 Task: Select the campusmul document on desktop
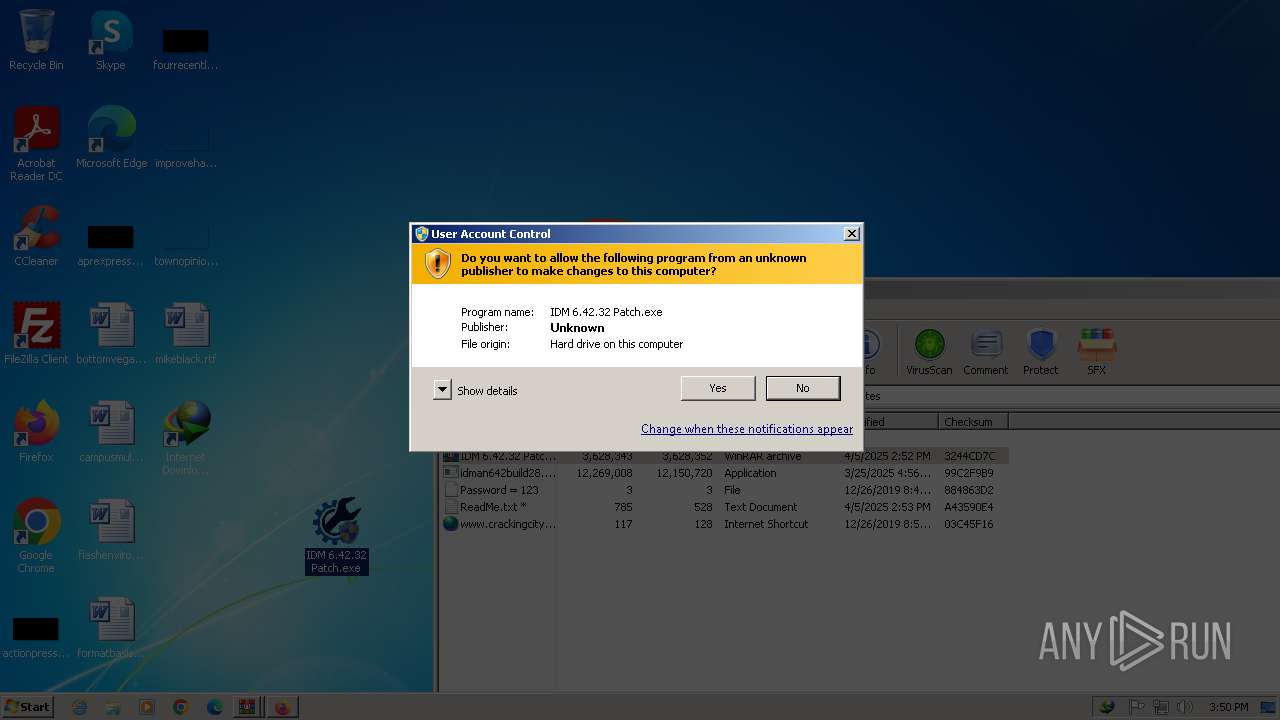coord(111,432)
